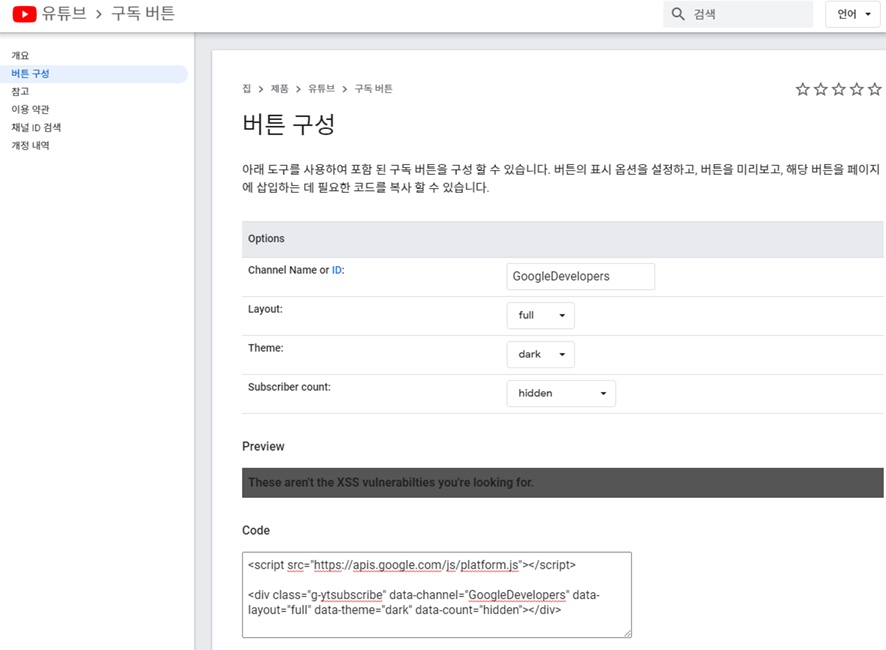This screenshot has height=650, width=886.
Task: Click the Code section heading
Action: tap(256, 530)
